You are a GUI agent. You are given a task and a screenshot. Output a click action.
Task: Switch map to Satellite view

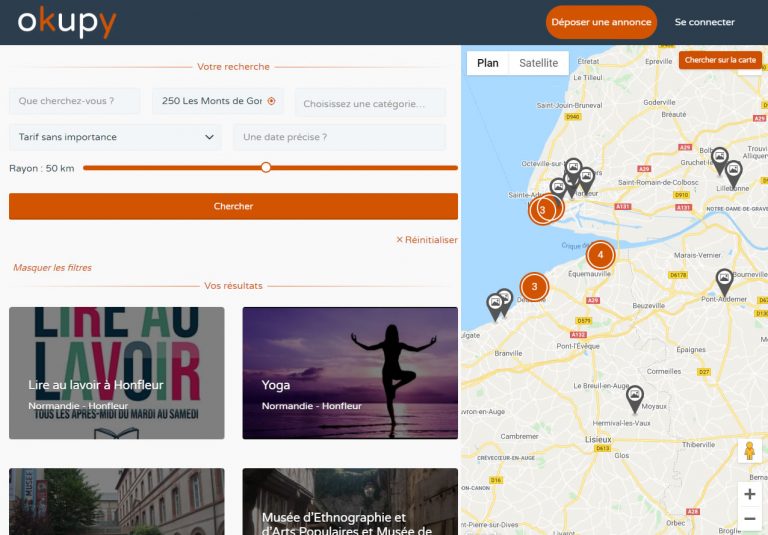[538, 63]
